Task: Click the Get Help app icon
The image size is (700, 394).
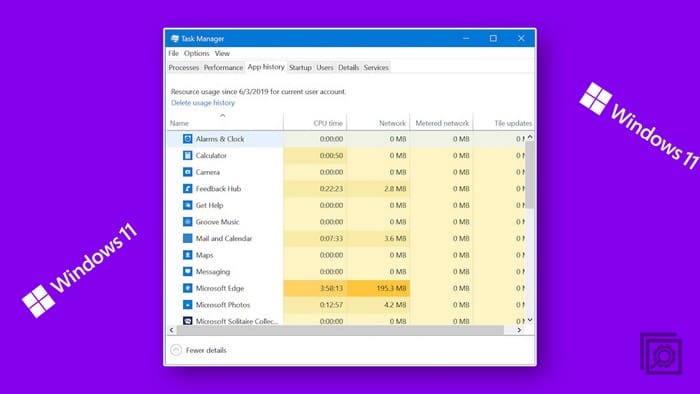Action: coord(188,205)
